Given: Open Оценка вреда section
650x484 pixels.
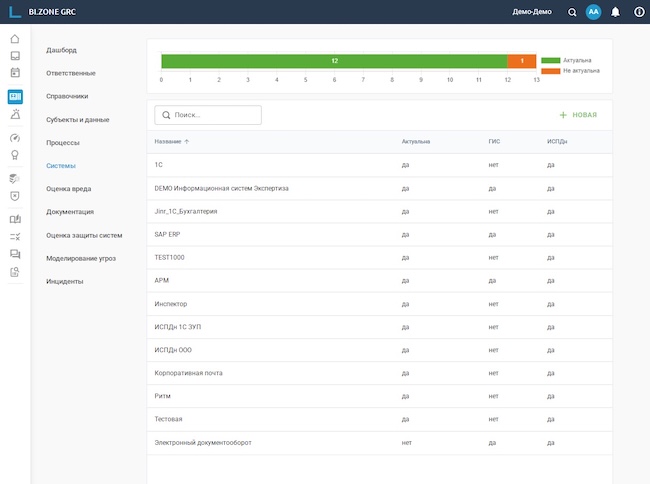Looking at the screenshot, I should pos(68,189).
